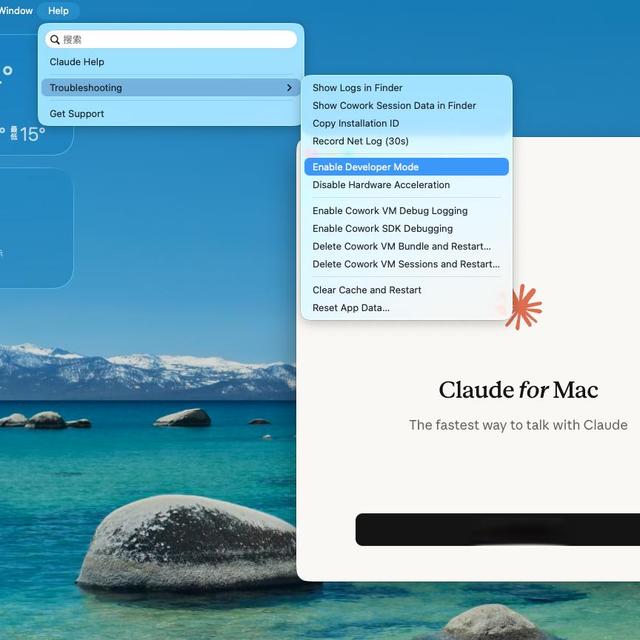Click the magnifier icon in search field
Image resolution: width=640 pixels, height=640 pixels.
(55, 40)
